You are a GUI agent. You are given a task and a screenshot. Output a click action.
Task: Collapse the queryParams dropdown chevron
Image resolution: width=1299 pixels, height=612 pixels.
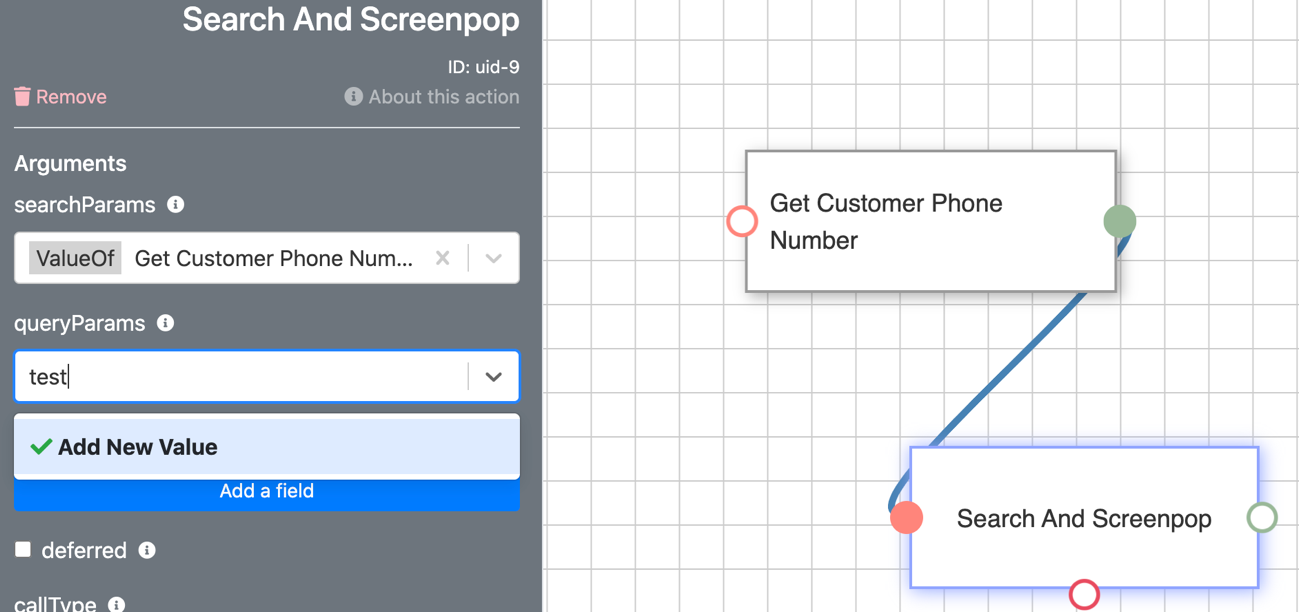tap(493, 377)
